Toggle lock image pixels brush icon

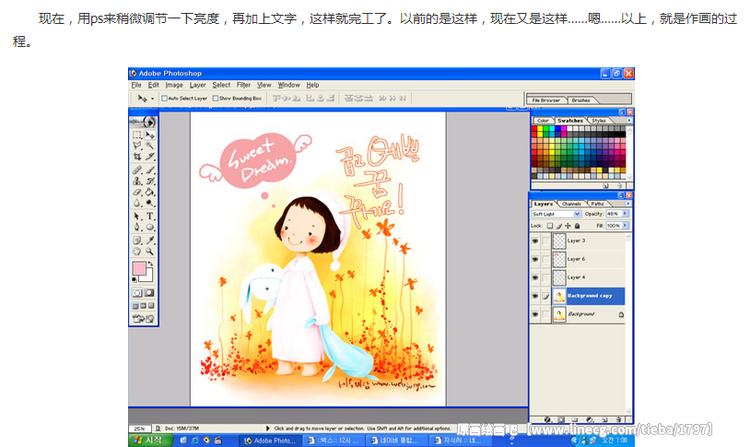click(x=559, y=226)
